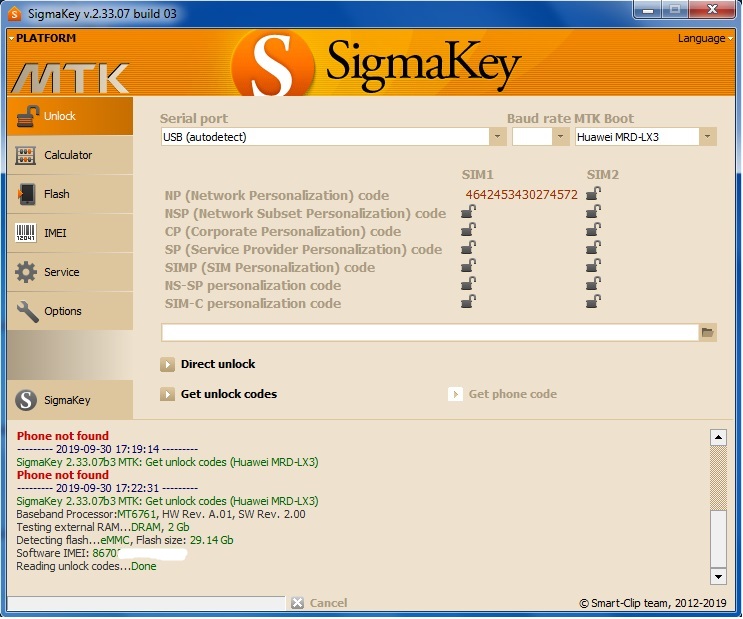743x619 pixels.
Task: Click the SIM1 lock icon for SP code
Action: [x=468, y=247]
